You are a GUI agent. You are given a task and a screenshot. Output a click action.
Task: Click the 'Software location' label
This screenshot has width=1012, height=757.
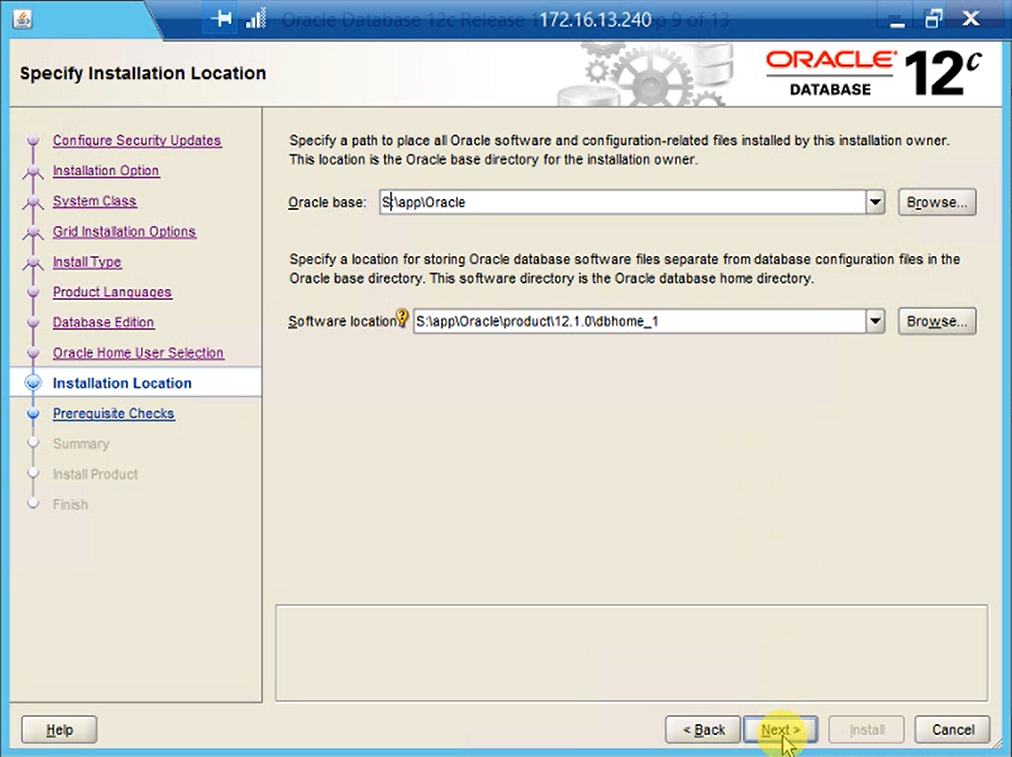click(x=342, y=321)
